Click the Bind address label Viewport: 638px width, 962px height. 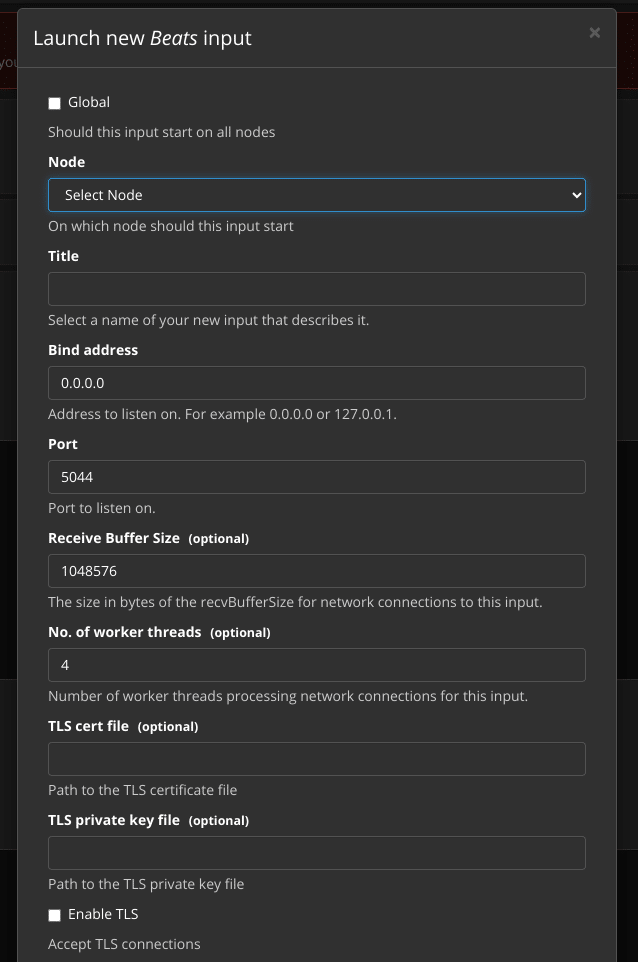click(93, 350)
